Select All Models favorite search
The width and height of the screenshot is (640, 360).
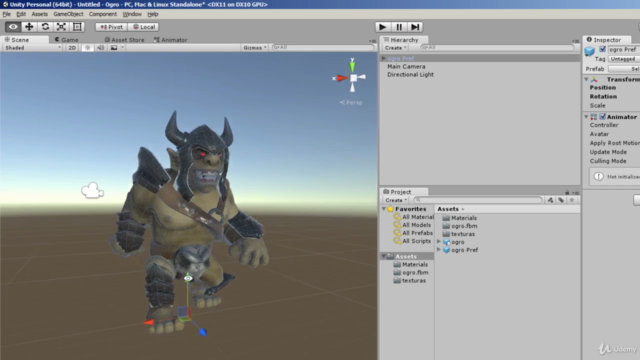point(412,225)
